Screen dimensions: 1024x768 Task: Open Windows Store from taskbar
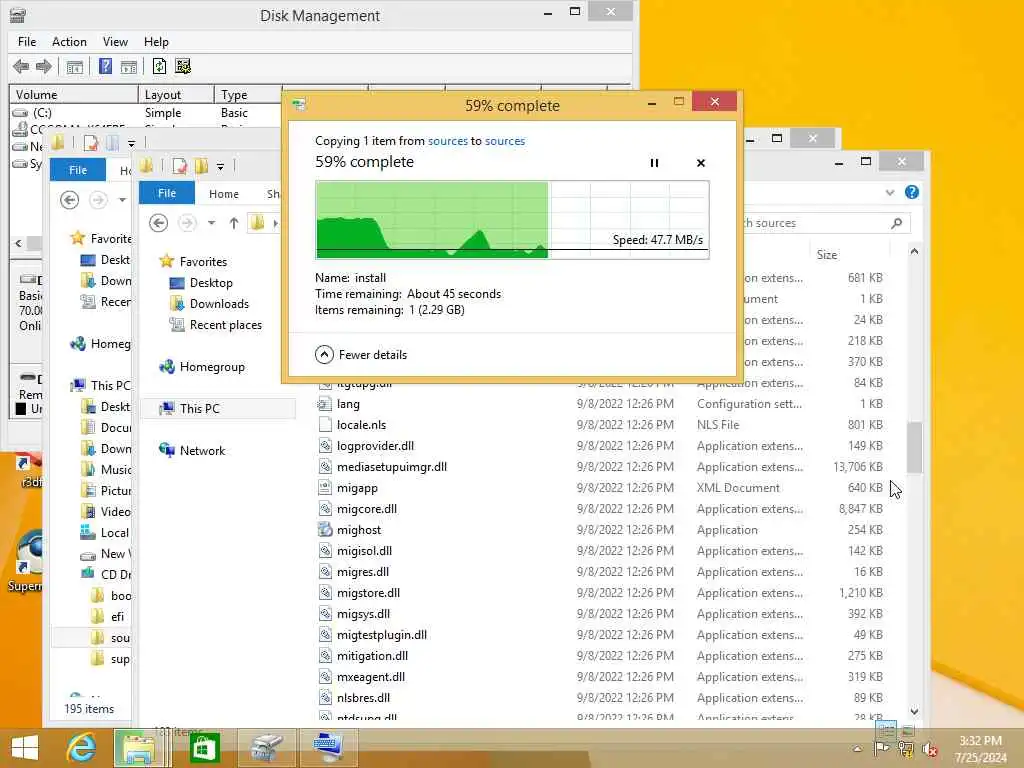tap(204, 748)
